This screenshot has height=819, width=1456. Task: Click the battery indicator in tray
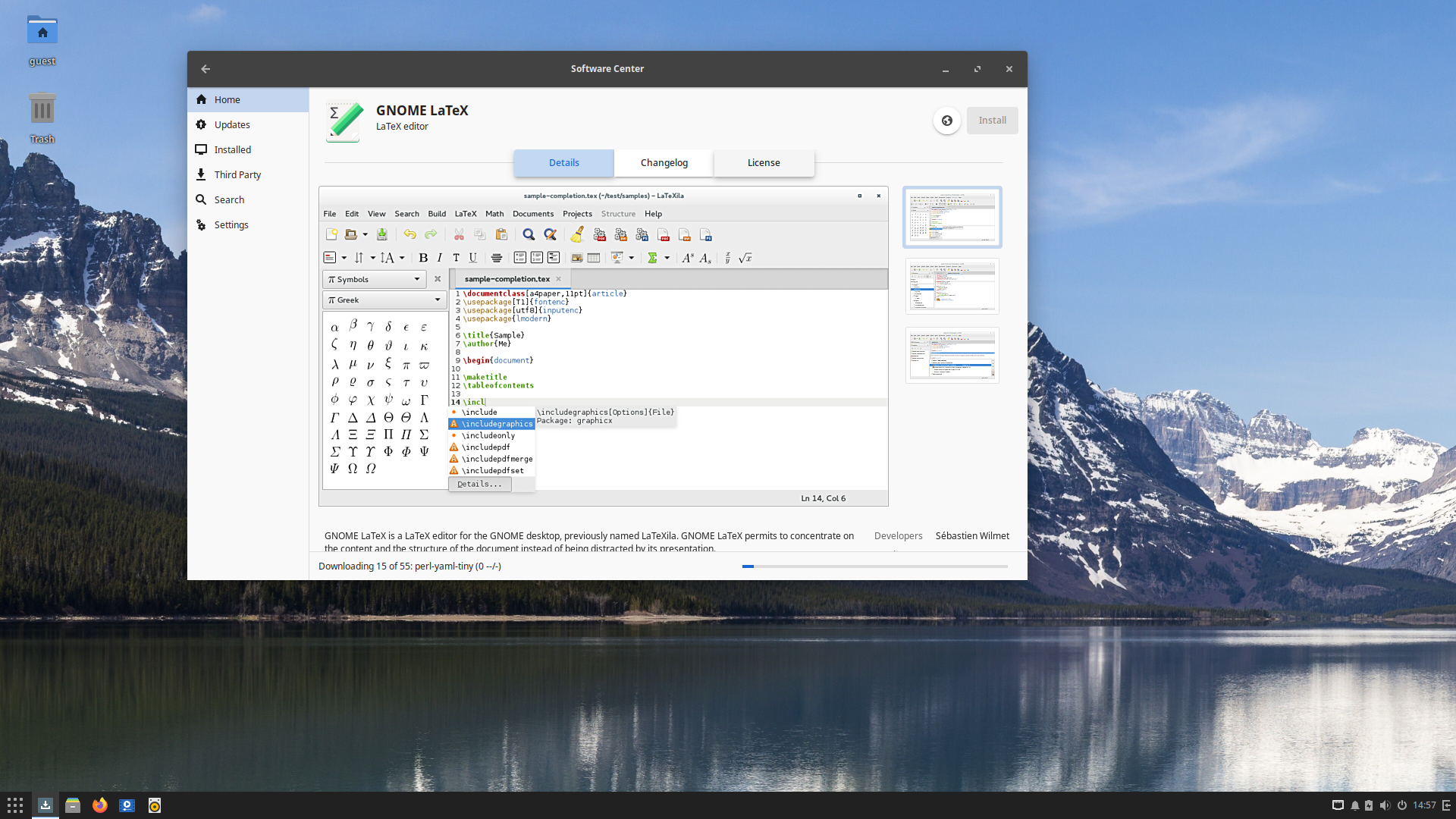pyautogui.click(x=1369, y=805)
